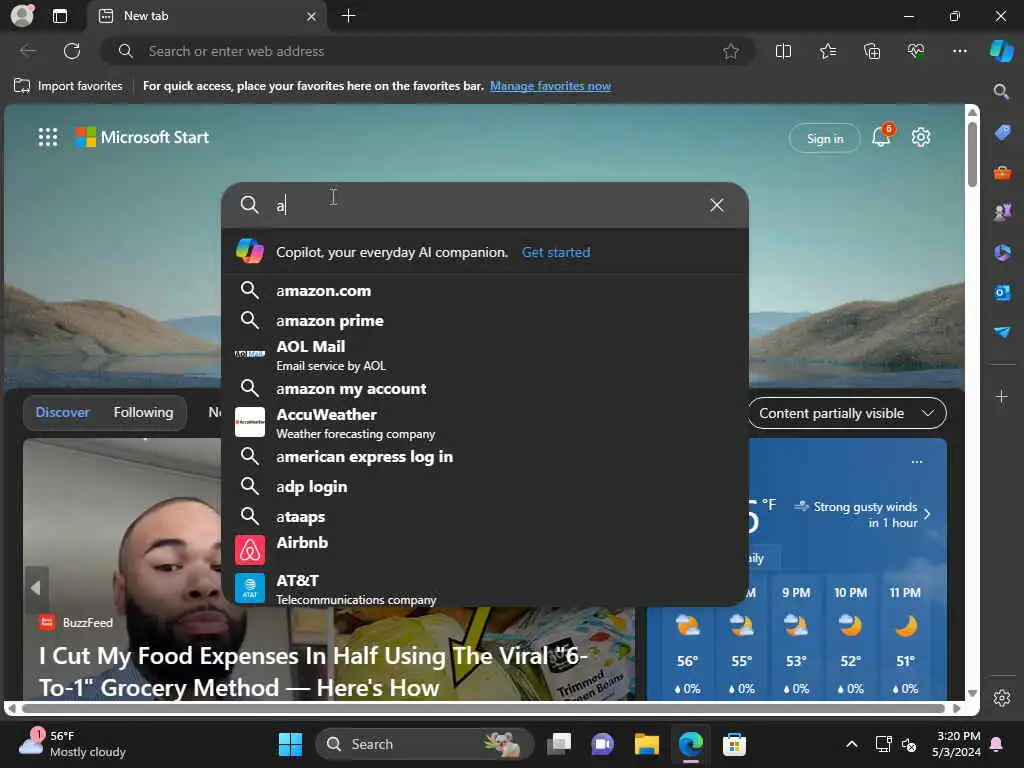
Task: Switch to Following tab
Action: (x=144, y=413)
